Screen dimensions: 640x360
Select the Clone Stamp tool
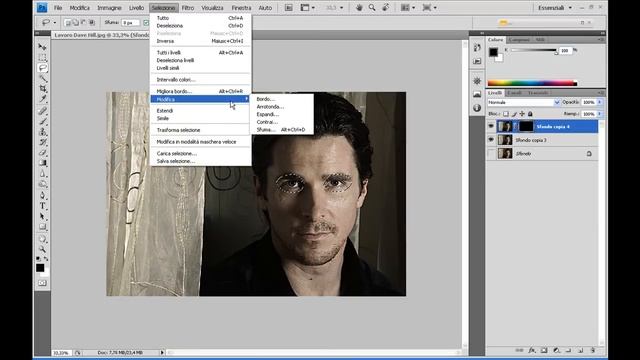pyautogui.click(x=42, y=132)
